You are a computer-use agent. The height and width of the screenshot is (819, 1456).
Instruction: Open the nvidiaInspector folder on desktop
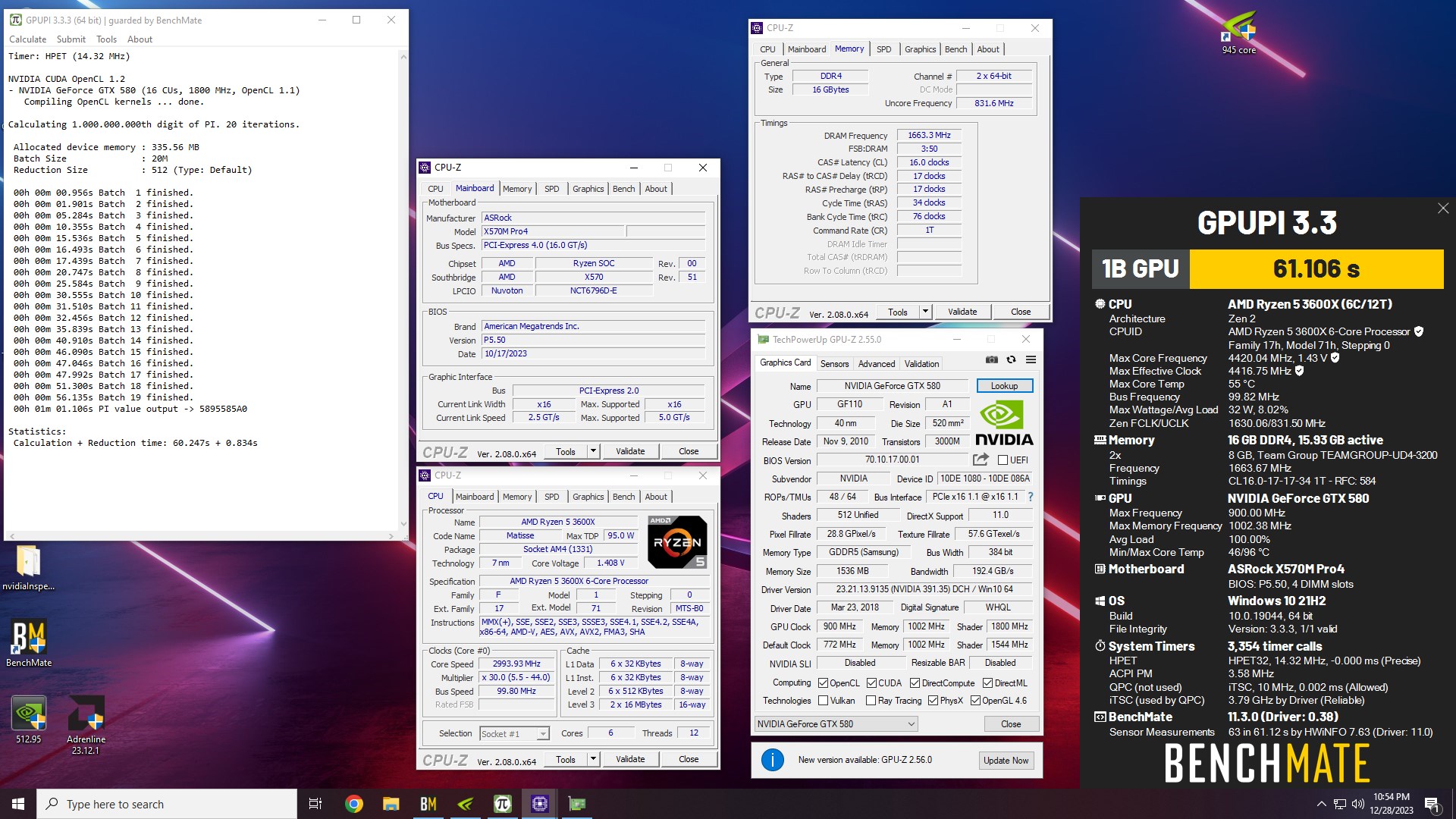coord(28,568)
